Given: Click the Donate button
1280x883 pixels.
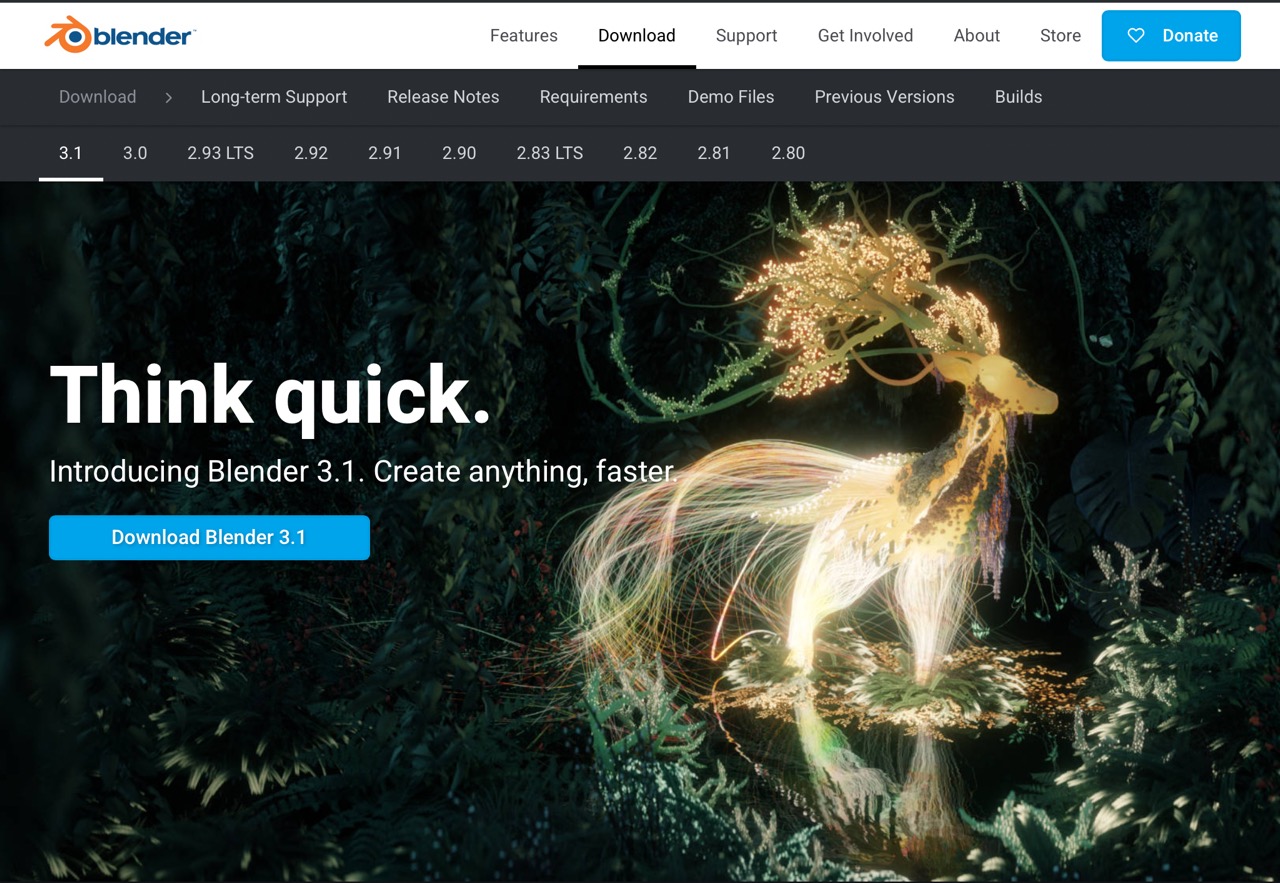Looking at the screenshot, I should (x=1171, y=35).
